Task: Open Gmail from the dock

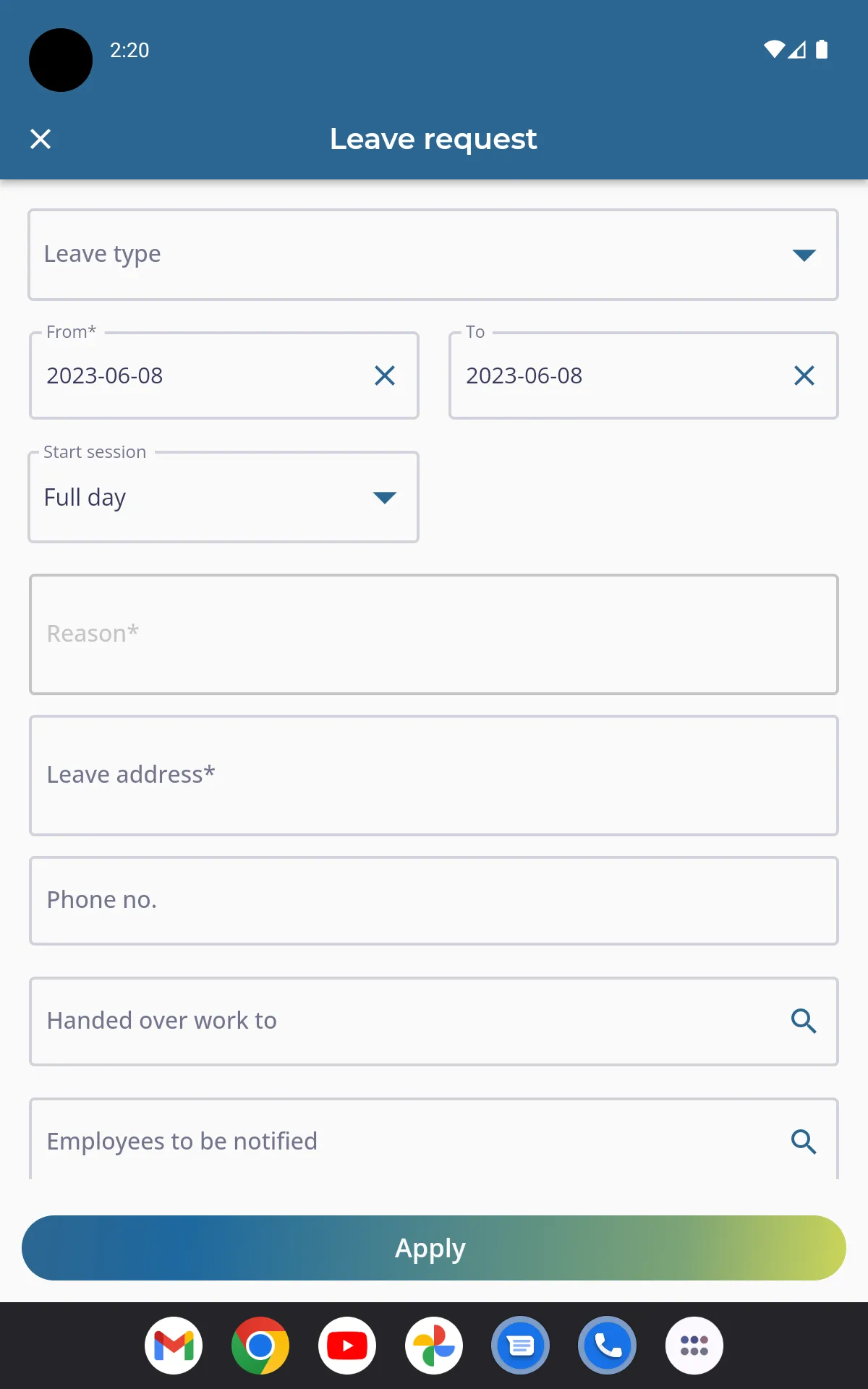Action: tap(174, 1346)
